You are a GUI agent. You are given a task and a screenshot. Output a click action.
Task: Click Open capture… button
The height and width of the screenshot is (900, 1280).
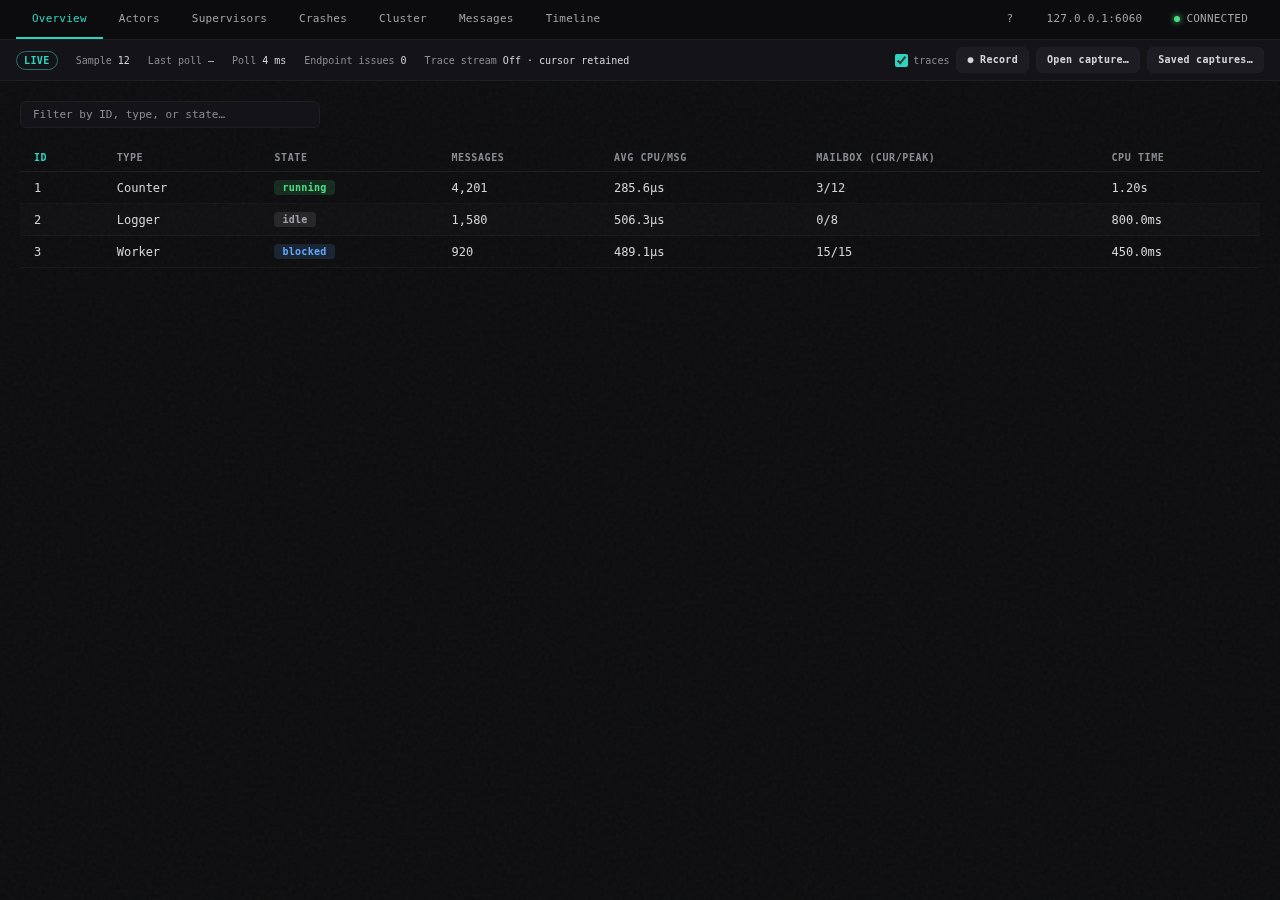[x=1088, y=60]
